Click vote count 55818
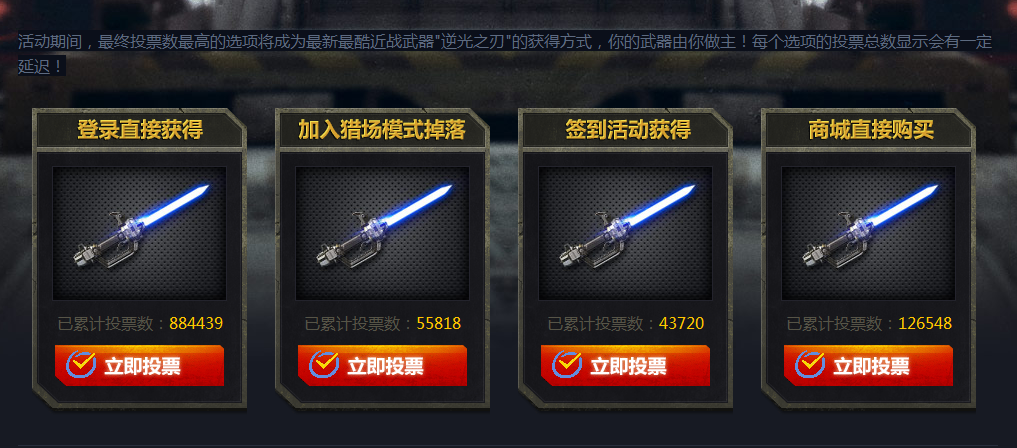 [438, 324]
